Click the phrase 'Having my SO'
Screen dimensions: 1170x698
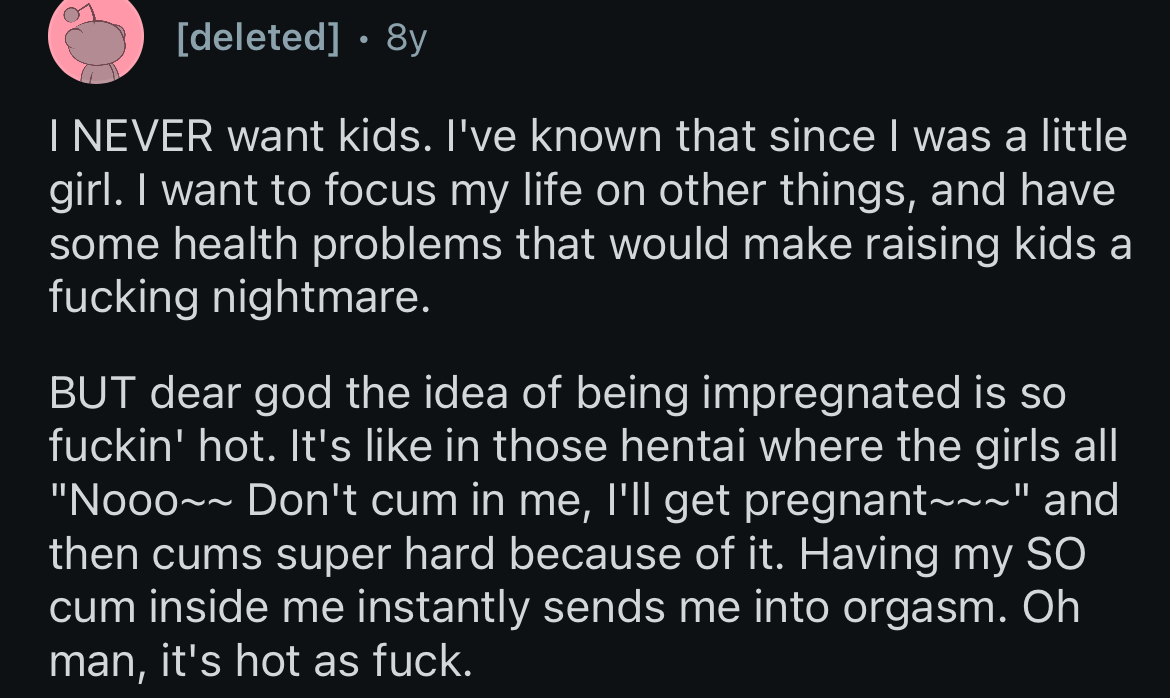[x=942, y=556]
